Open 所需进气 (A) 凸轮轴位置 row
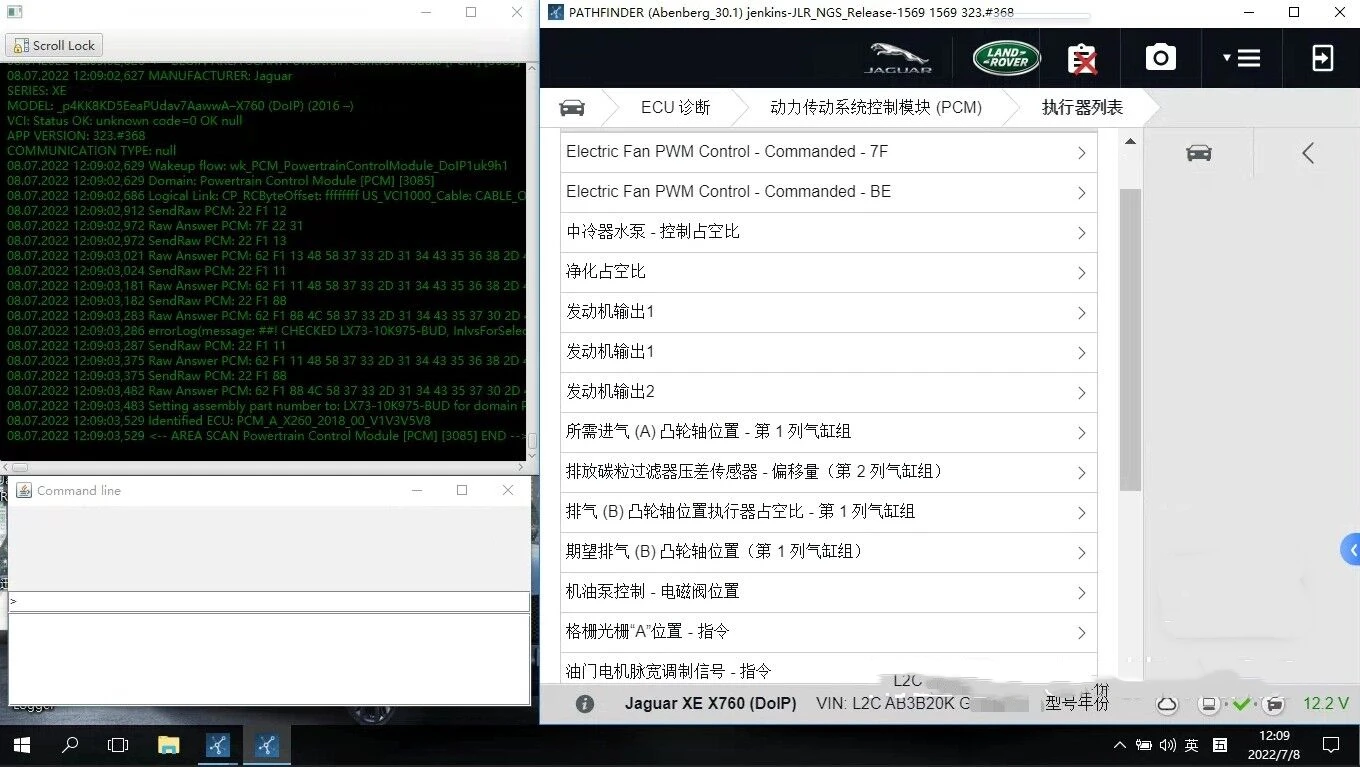The height and width of the screenshot is (767, 1360). (x=828, y=432)
